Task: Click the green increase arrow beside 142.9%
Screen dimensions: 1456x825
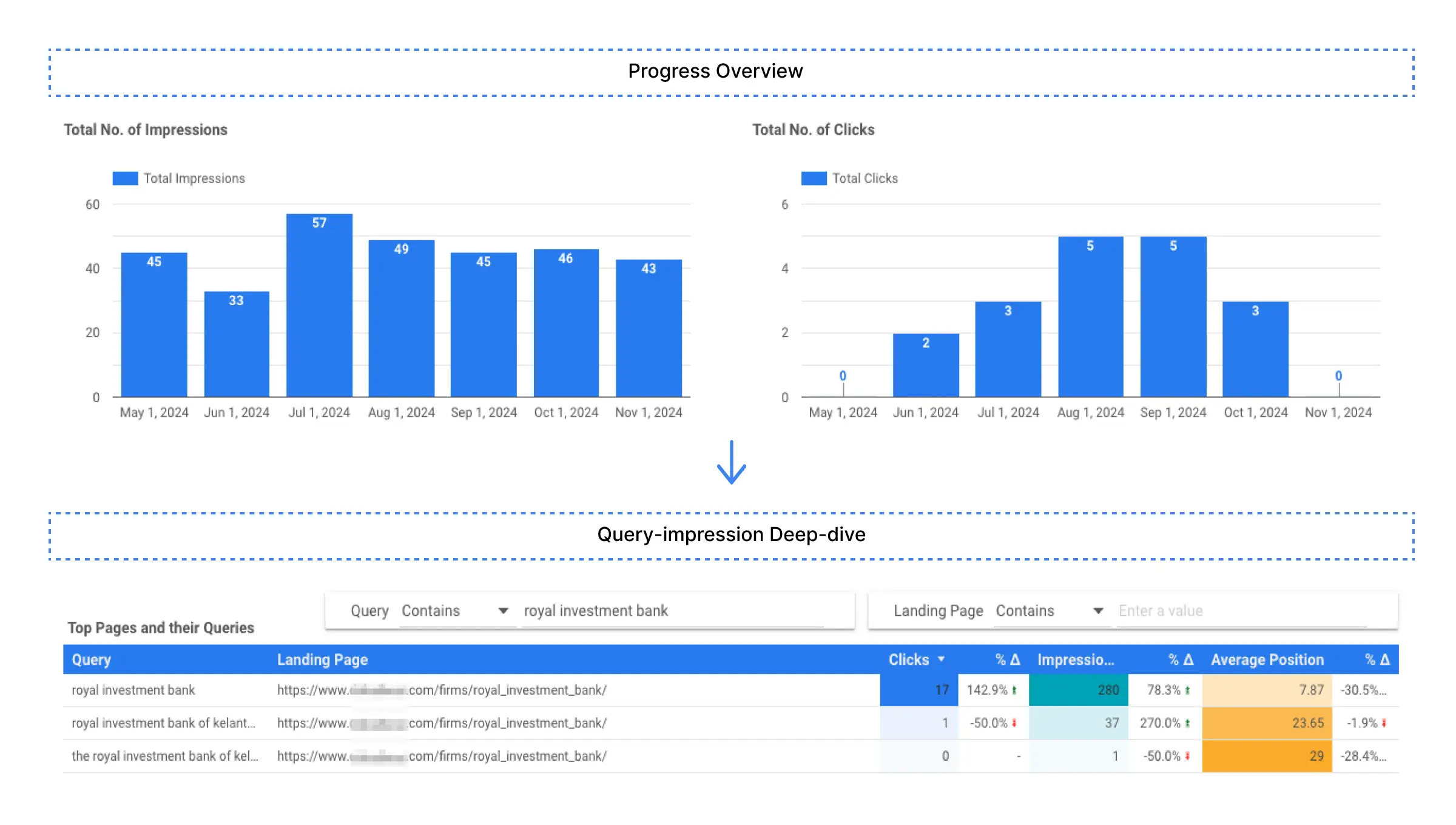Action: coord(1014,690)
